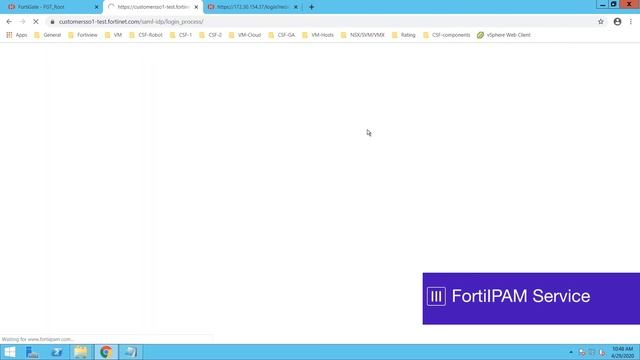The width and height of the screenshot is (640, 360).
Task: Switch to the FortiGate - FGT_Root tab
Action: tap(52, 7)
